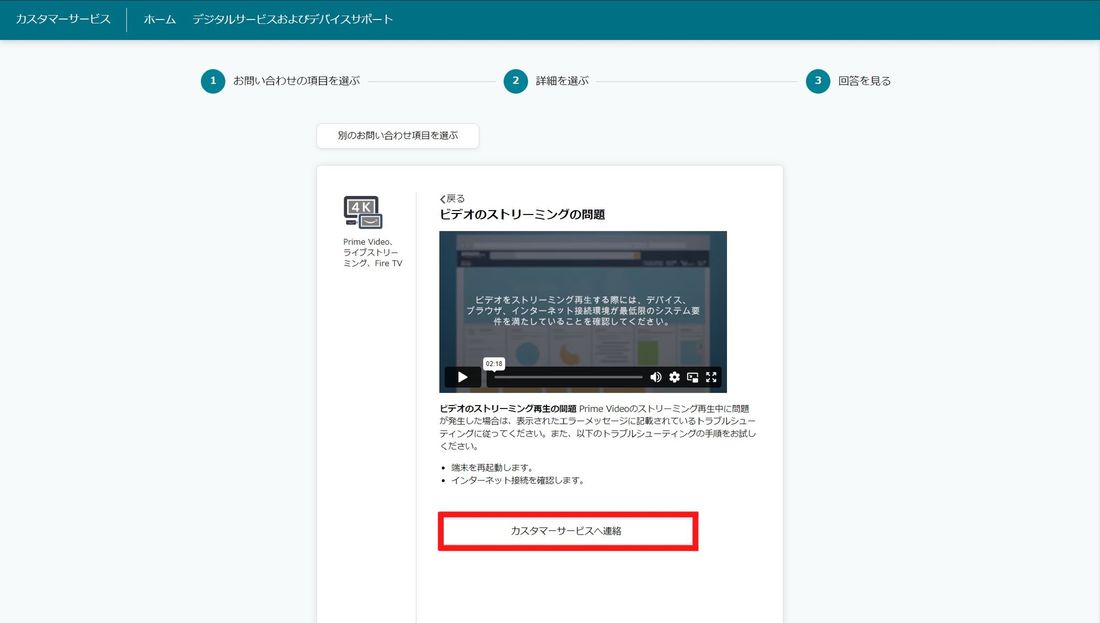This screenshot has height=623, width=1100.
Task: Click the 4K Prime Video device icon
Action: pyautogui.click(x=363, y=212)
